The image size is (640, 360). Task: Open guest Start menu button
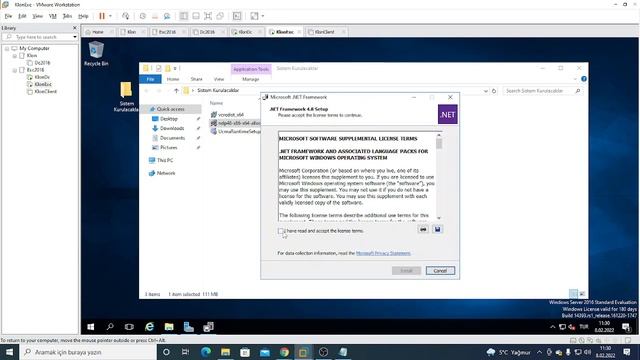pos(91,327)
